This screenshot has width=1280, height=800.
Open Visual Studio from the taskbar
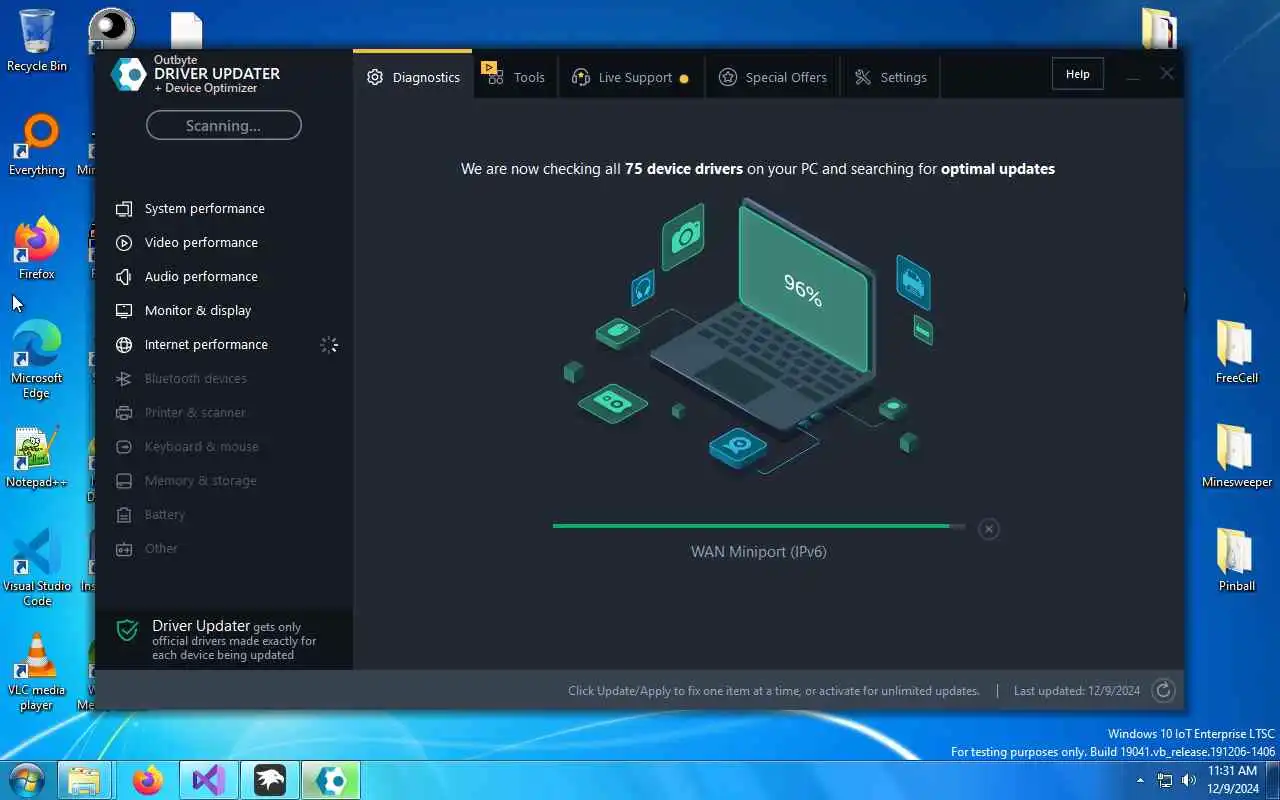(x=208, y=780)
